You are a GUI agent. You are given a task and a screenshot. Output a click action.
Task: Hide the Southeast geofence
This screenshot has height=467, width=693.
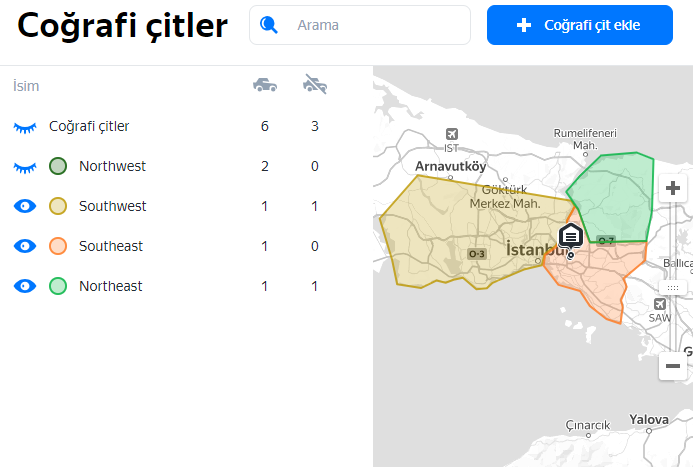coord(25,246)
